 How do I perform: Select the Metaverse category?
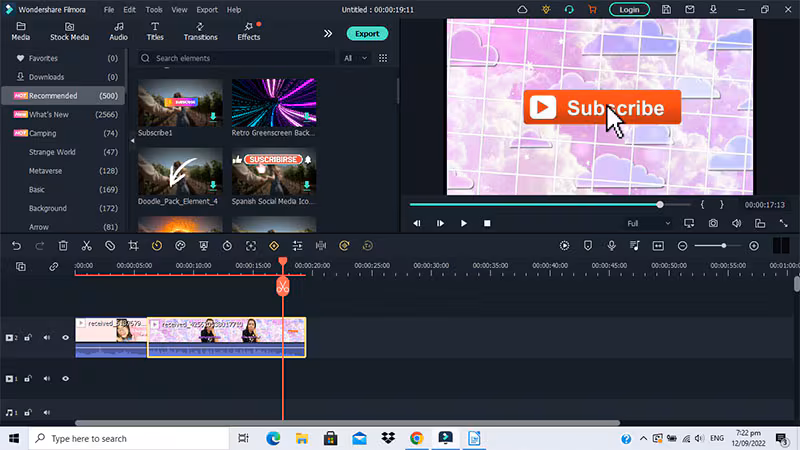63,171
